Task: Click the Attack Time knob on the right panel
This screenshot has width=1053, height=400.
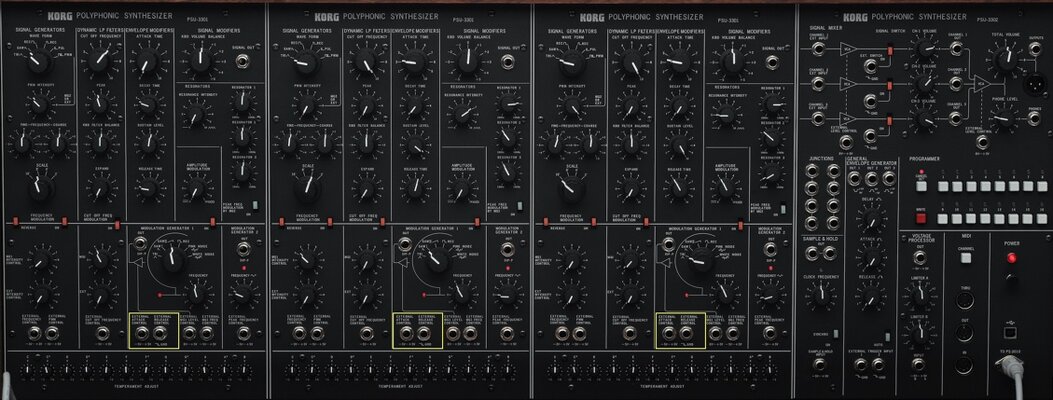Action: 679,62
